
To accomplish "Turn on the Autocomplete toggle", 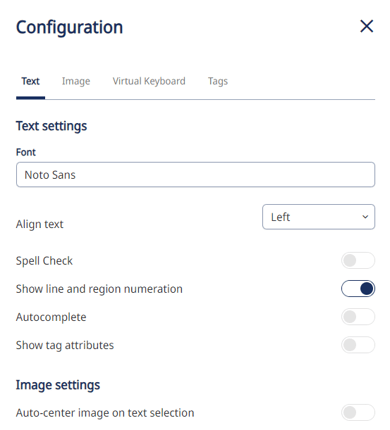I will (358, 317).
